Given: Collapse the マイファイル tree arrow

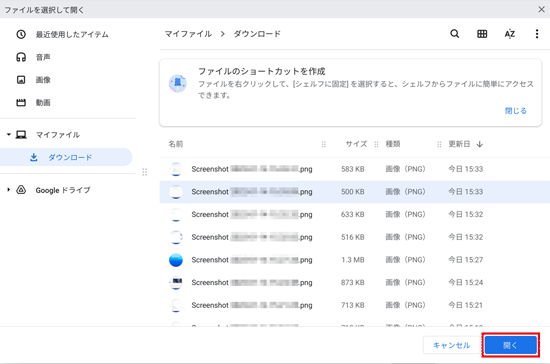Looking at the screenshot, I should (9, 135).
